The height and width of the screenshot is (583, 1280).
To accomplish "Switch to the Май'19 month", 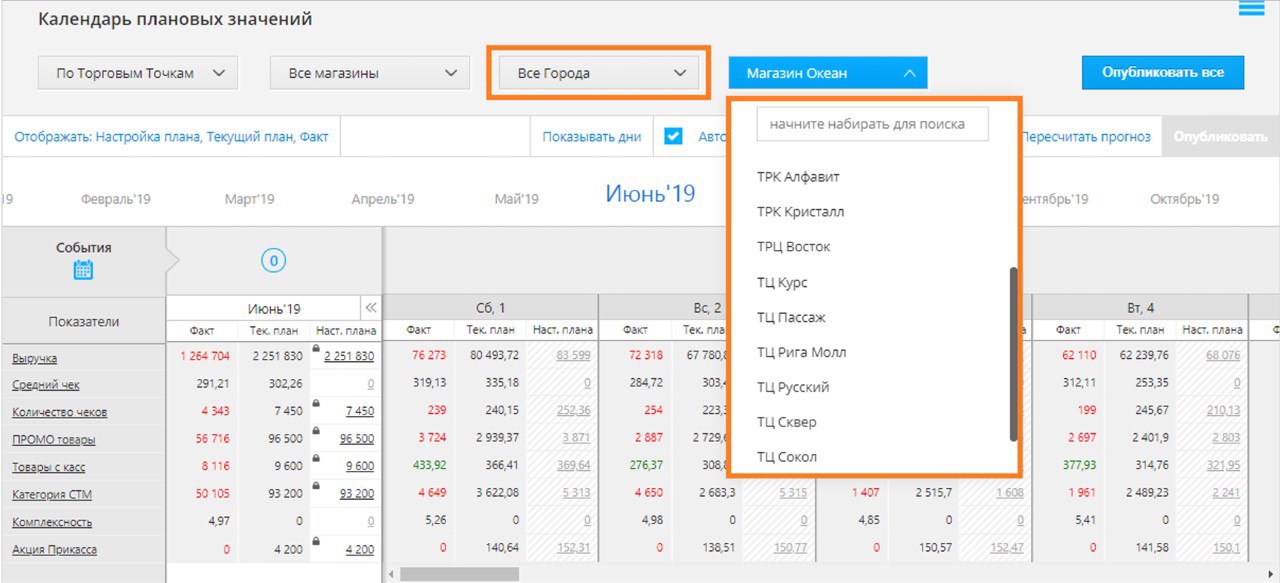I will [x=516, y=199].
